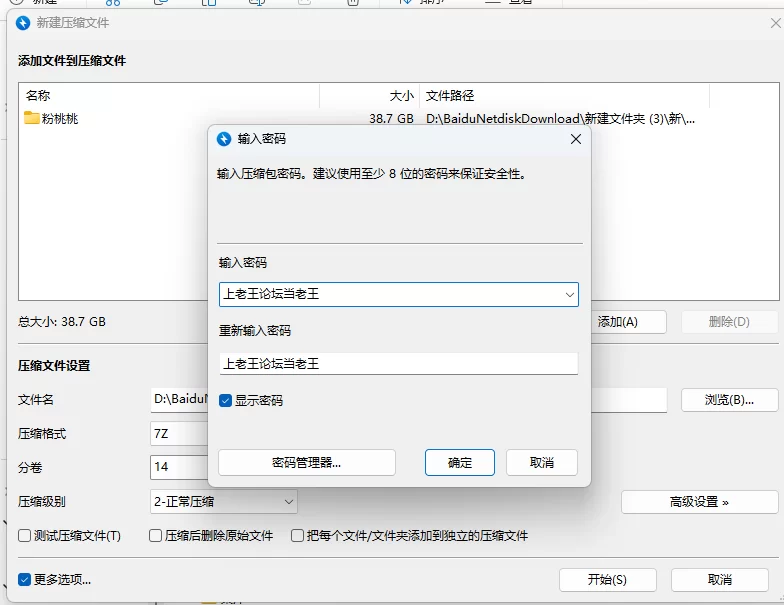Click the 大小 column header
The height and width of the screenshot is (605, 784).
tap(370, 96)
